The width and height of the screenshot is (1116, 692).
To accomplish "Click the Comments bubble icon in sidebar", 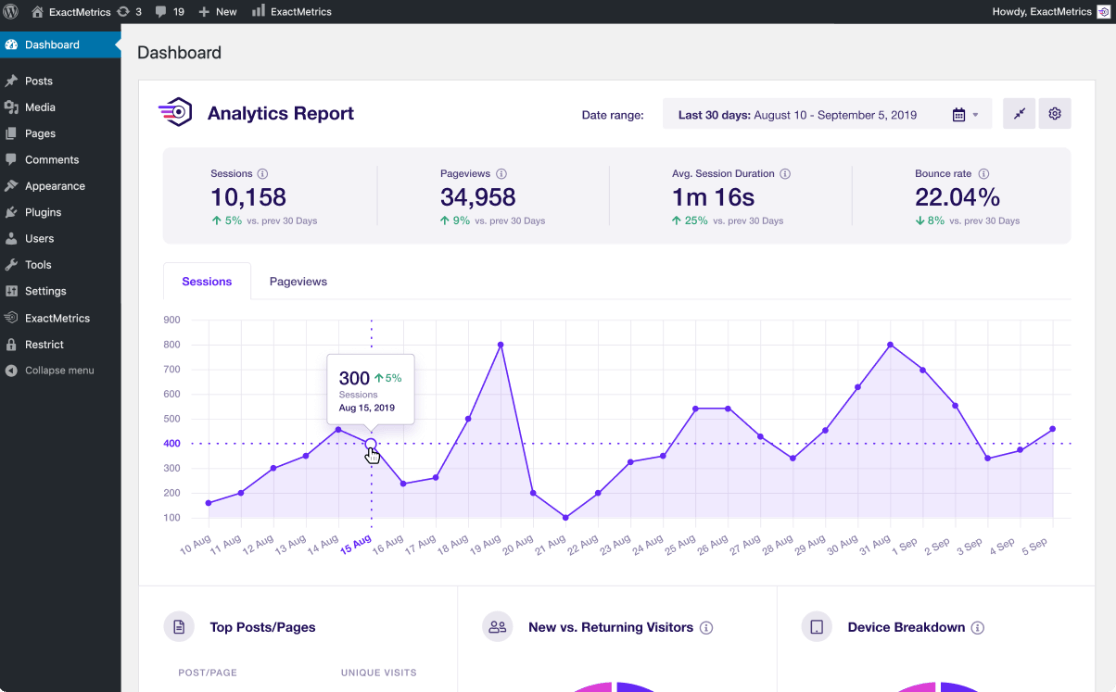I will [11, 159].
